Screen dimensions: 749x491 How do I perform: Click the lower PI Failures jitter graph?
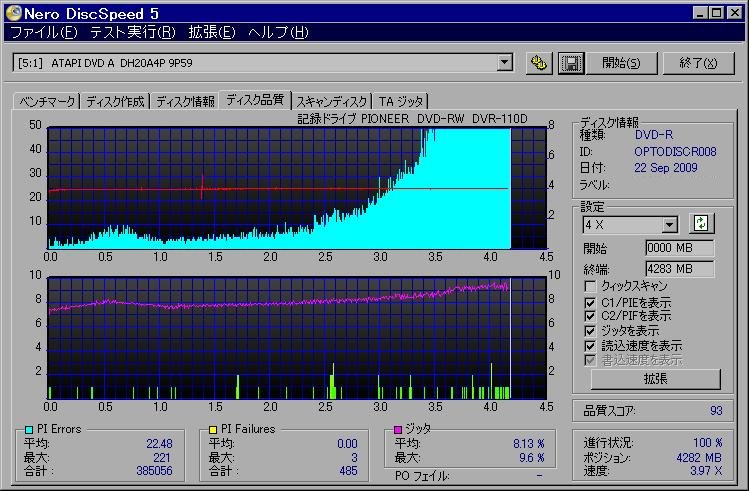(297, 338)
